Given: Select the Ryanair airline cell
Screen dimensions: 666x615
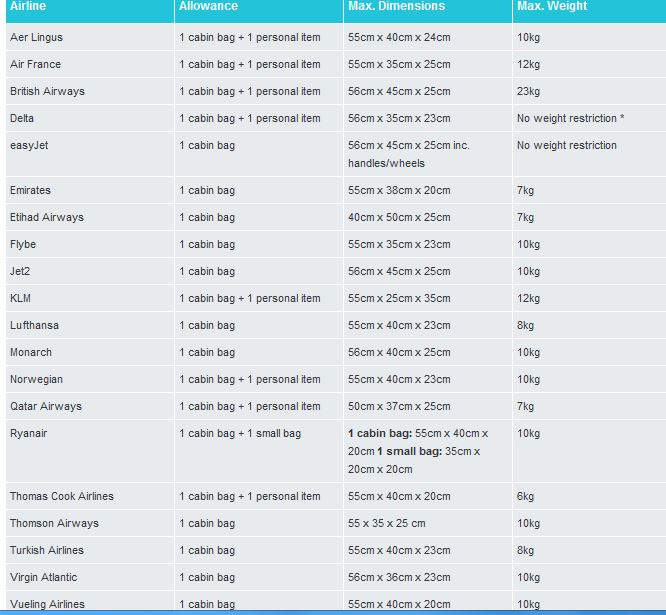Looking at the screenshot, I should (x=90, y=451).
